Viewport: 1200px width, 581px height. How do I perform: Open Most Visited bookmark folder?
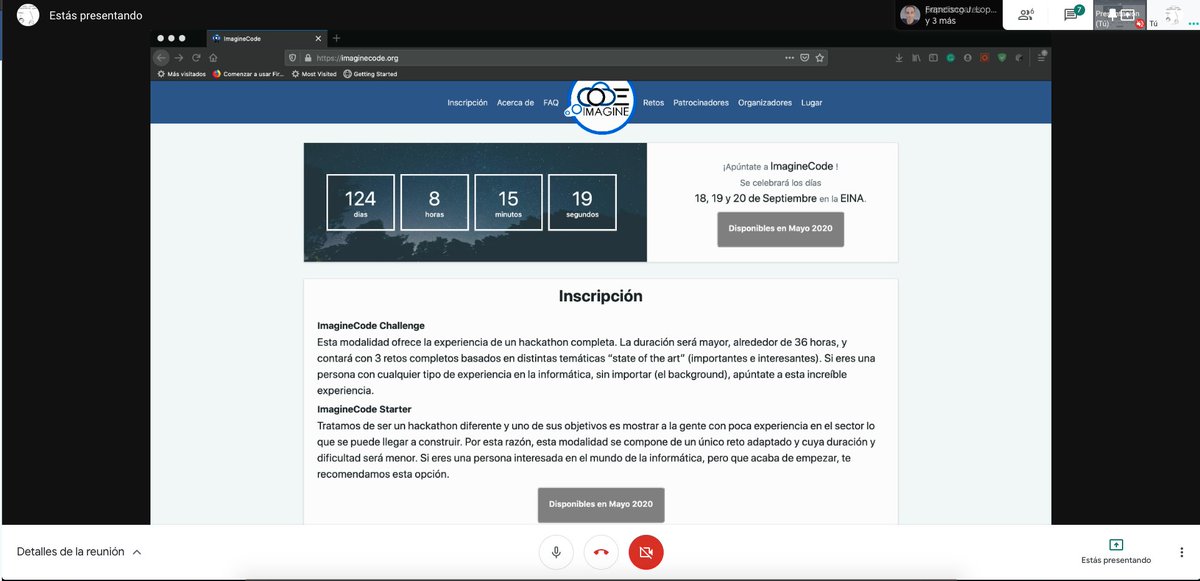314,74
